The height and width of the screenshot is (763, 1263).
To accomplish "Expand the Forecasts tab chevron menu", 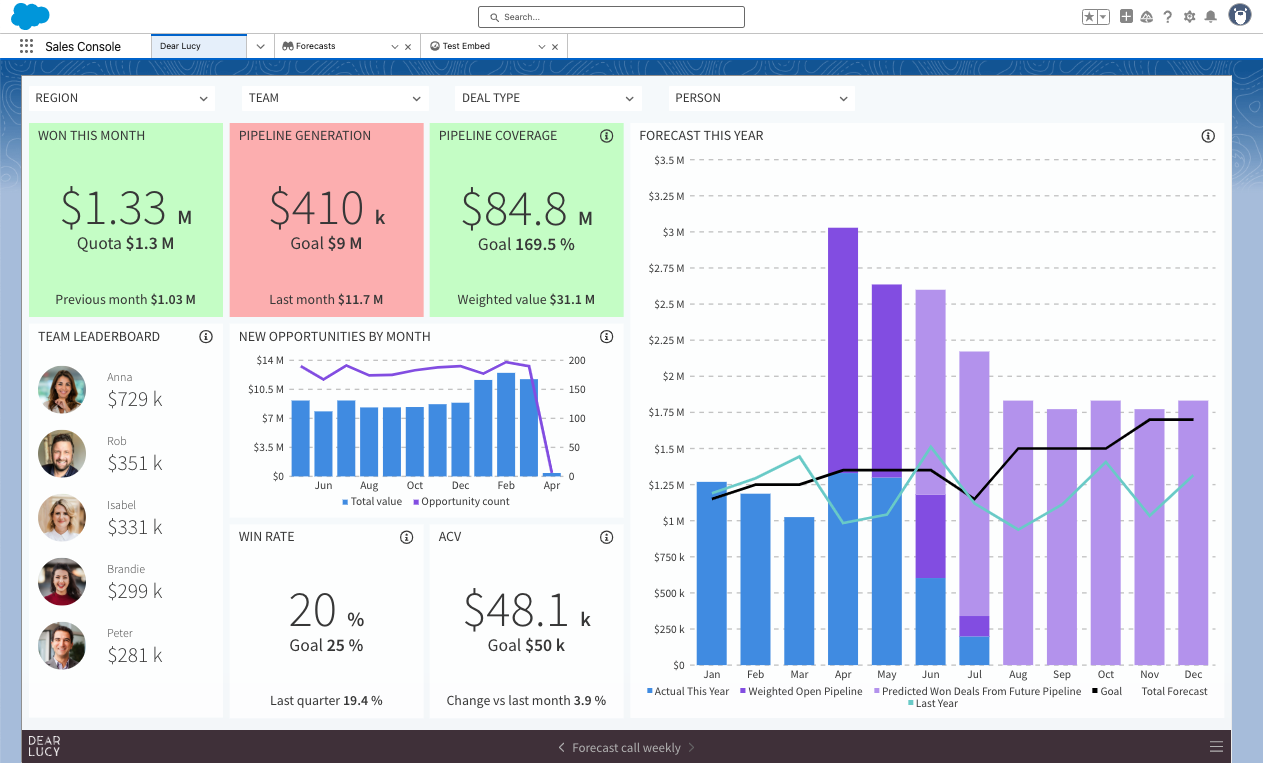I will 393,47.
